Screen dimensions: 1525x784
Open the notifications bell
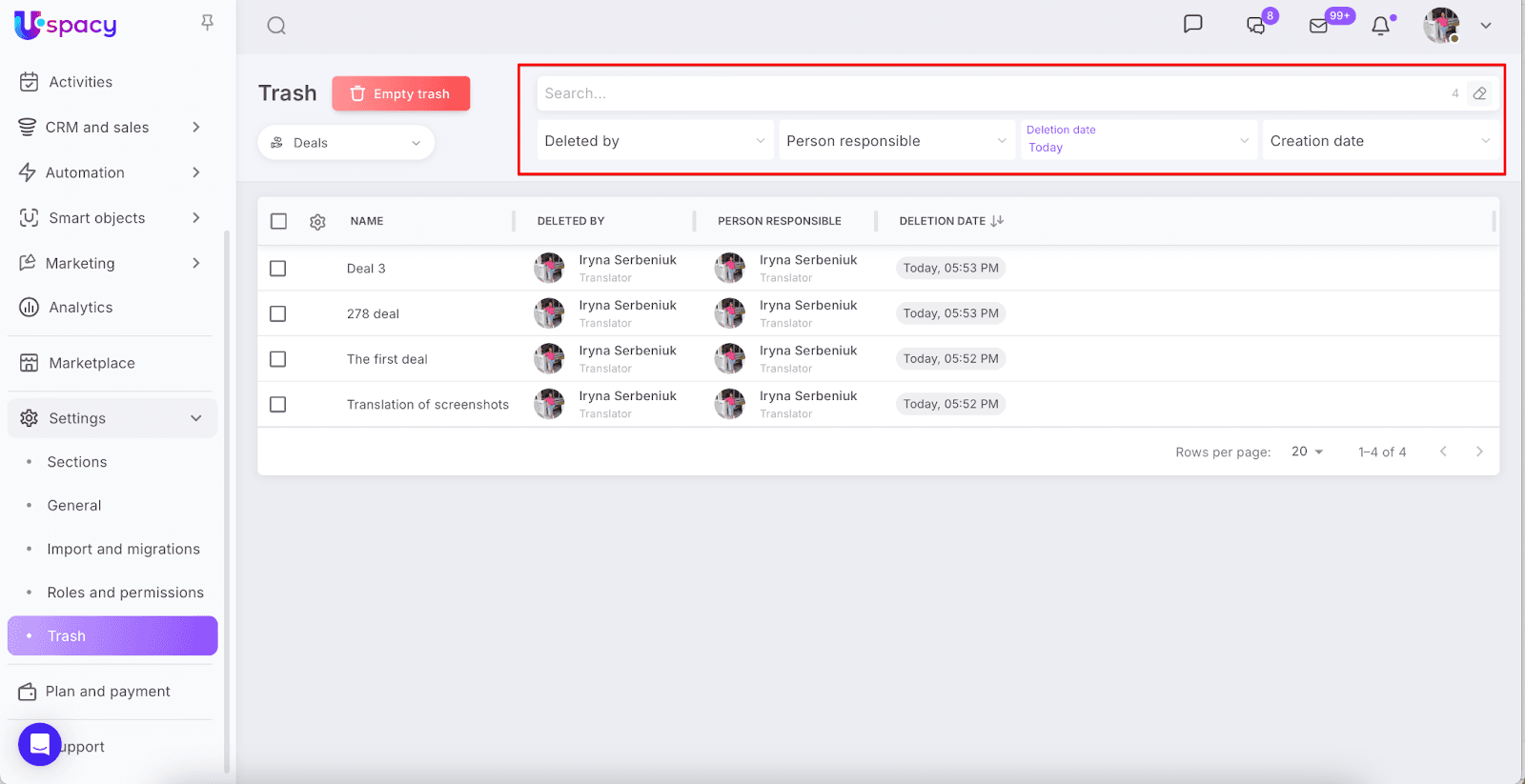point(1380,26)
